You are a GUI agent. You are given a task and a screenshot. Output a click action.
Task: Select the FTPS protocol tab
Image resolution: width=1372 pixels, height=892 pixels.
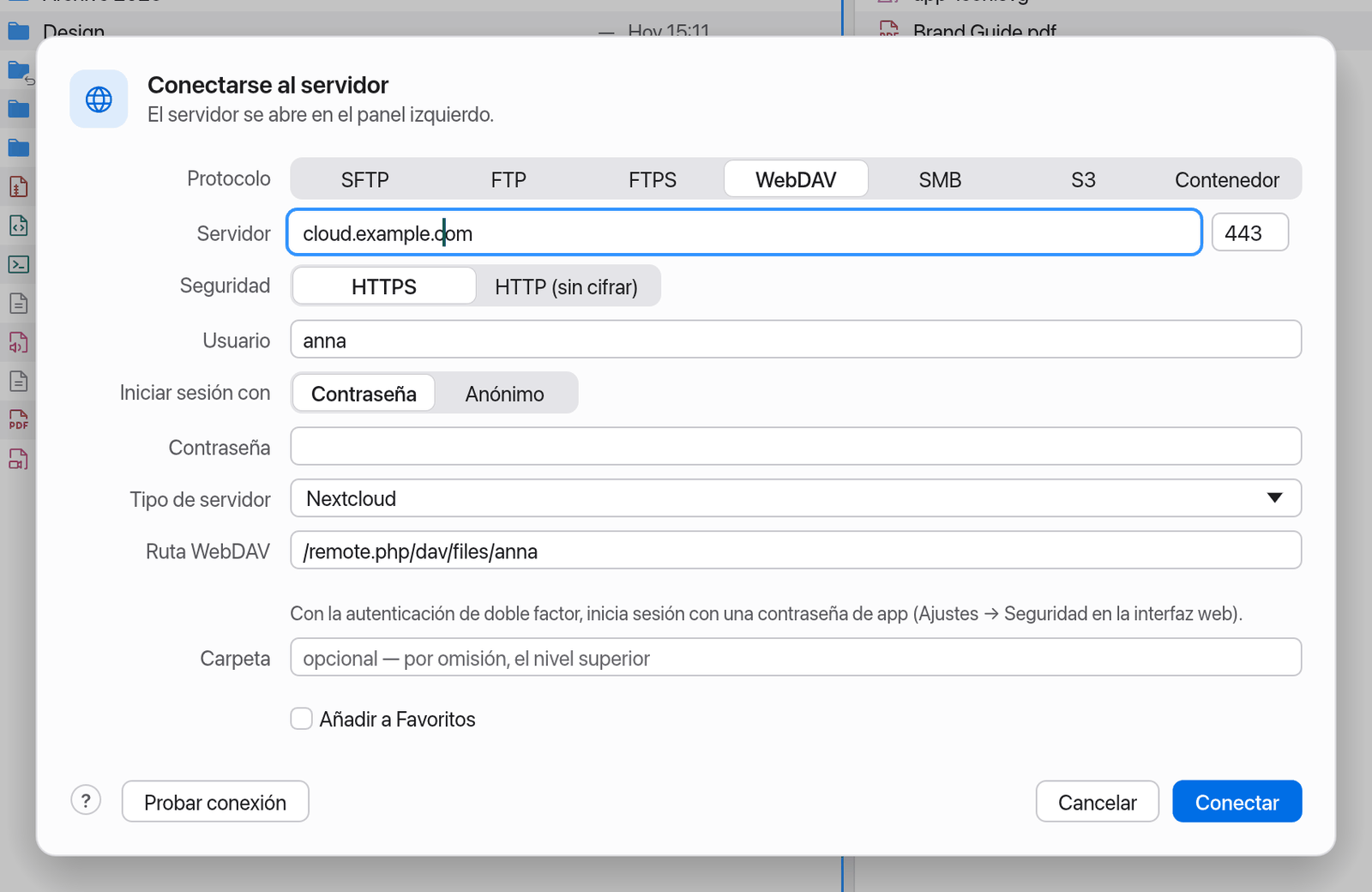(653, 179)
